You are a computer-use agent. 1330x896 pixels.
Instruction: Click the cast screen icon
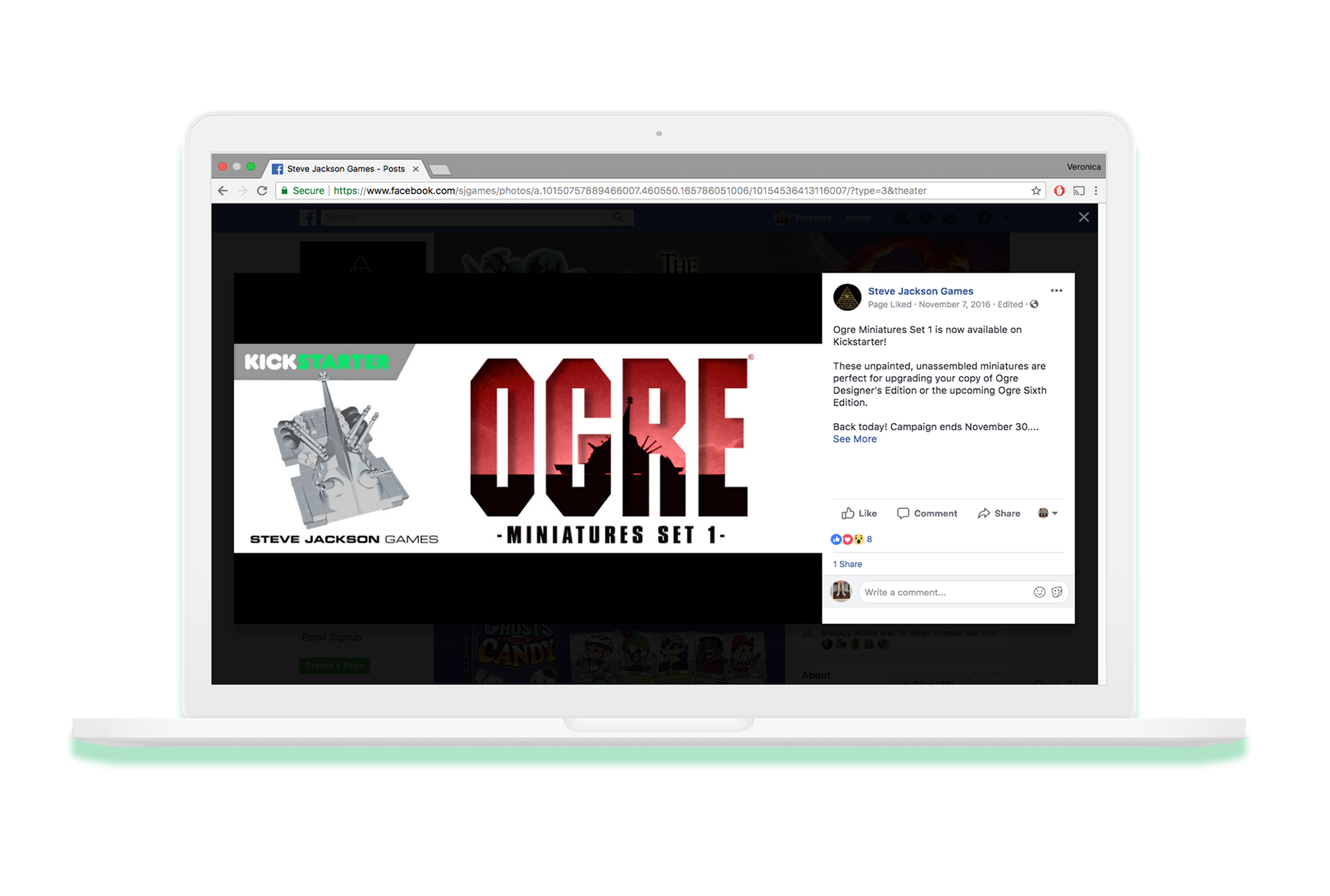pyautogui.click(x=1079, y=190)
